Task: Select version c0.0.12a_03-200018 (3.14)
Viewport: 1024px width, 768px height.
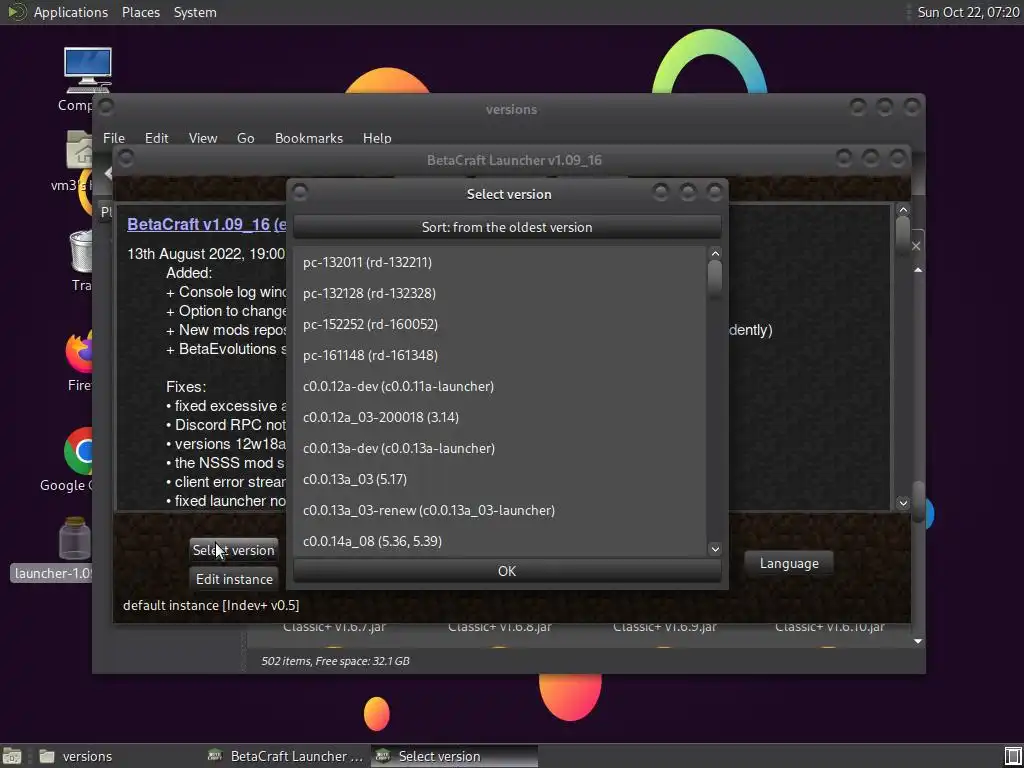Action: click(500, 417)
